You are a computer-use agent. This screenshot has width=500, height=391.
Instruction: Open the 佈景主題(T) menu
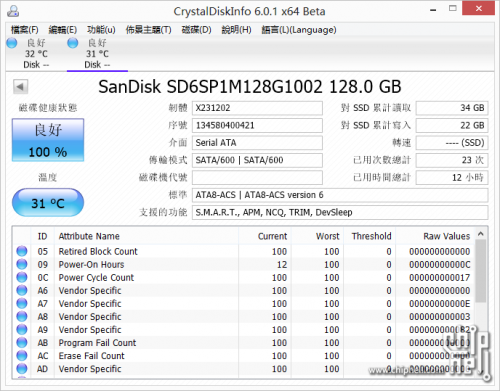pyautogui.click(x=148, y=30)
